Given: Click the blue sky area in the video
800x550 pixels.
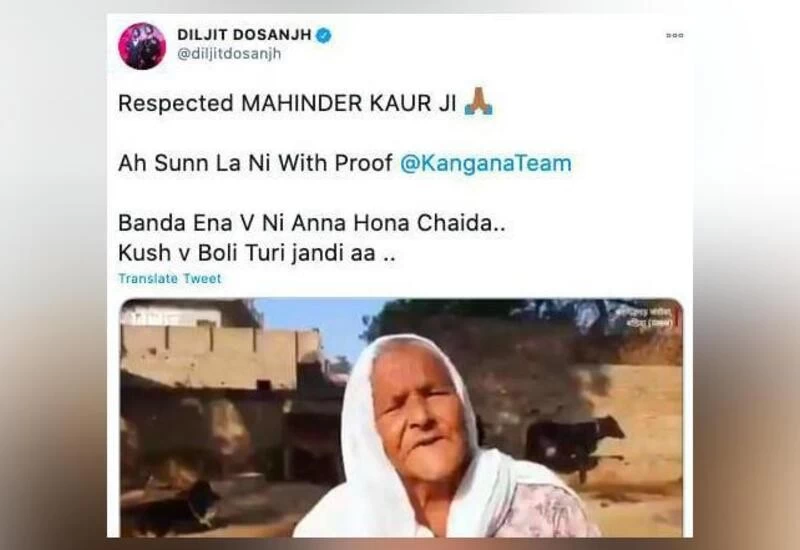Looking at the screenshot, I should [x=316, y=327].
